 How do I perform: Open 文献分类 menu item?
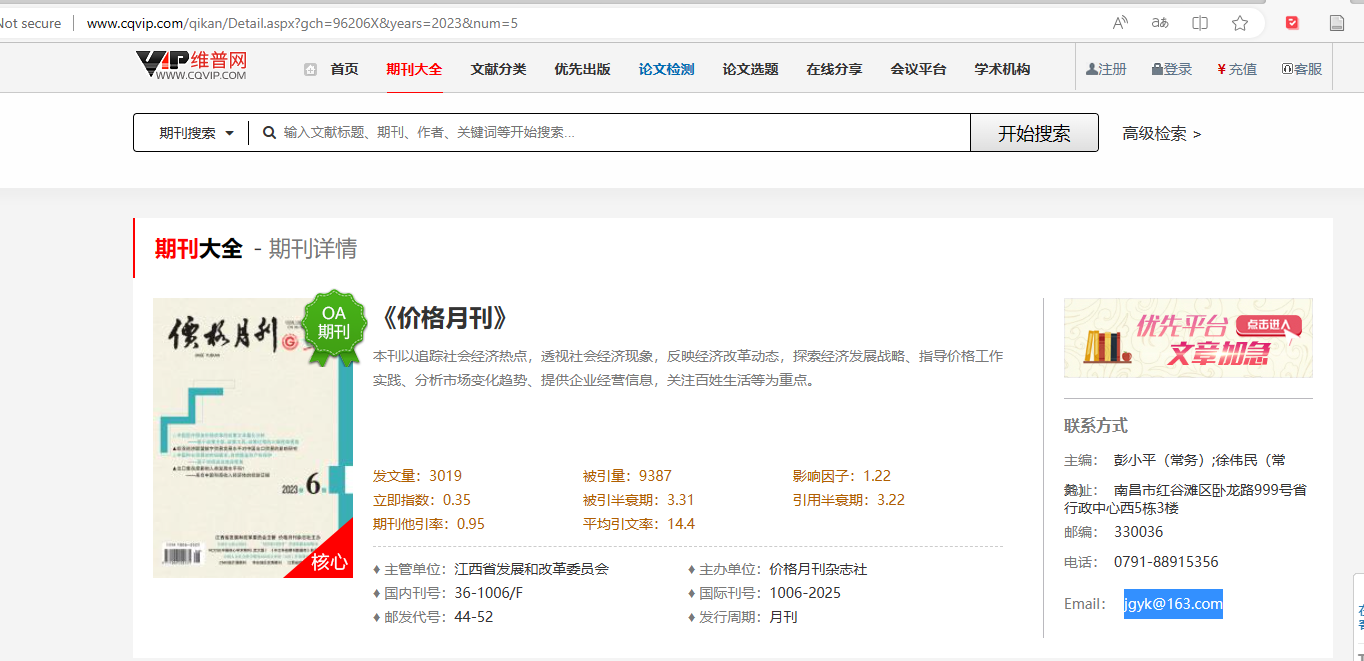click(498, 70)
